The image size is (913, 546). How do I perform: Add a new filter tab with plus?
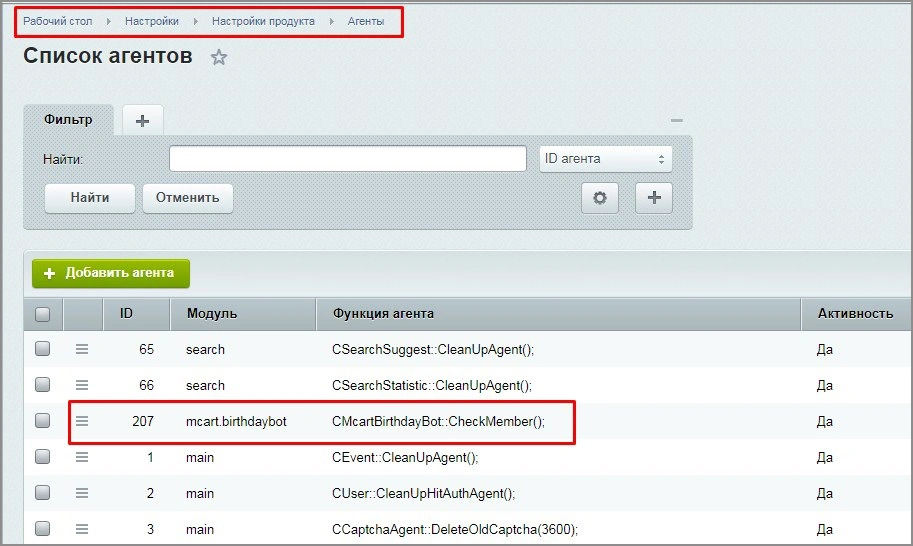tap(143, 120)
